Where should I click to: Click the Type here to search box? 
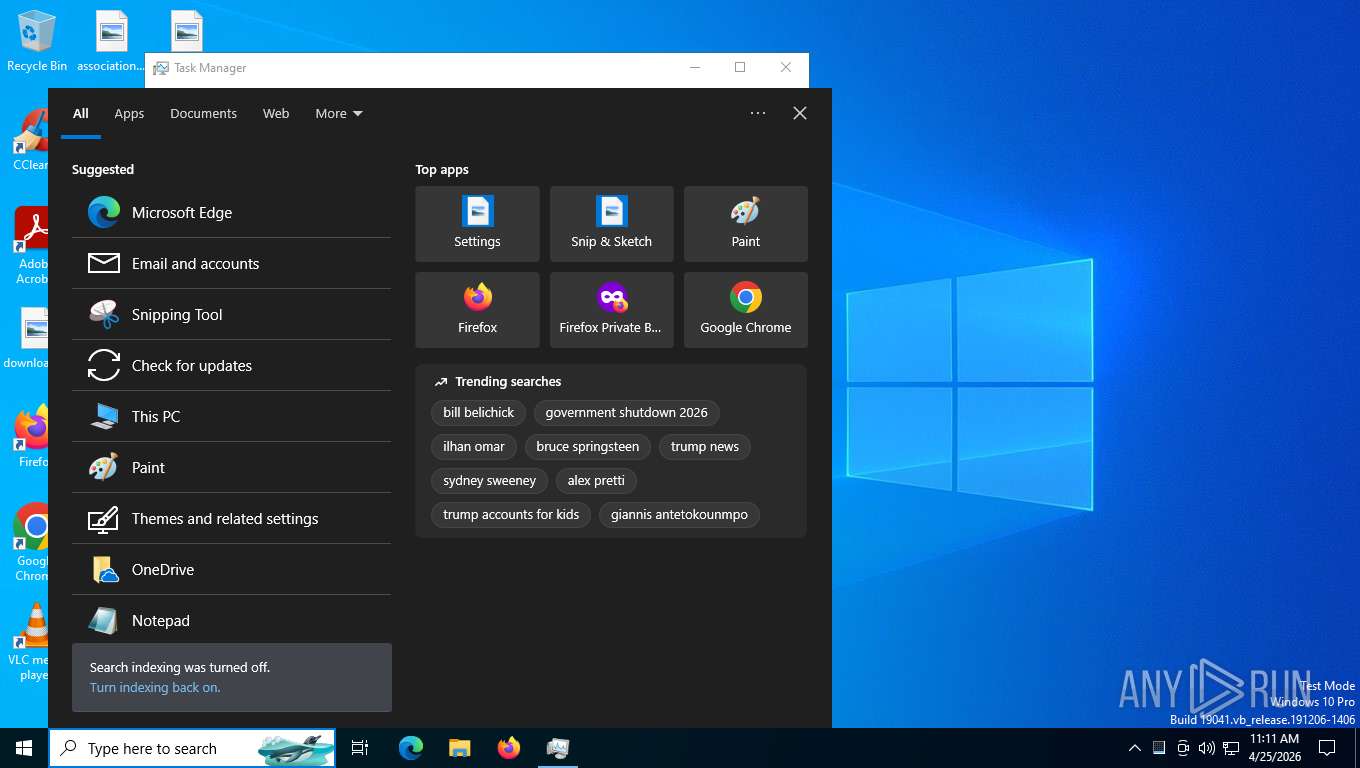[192, 748]
